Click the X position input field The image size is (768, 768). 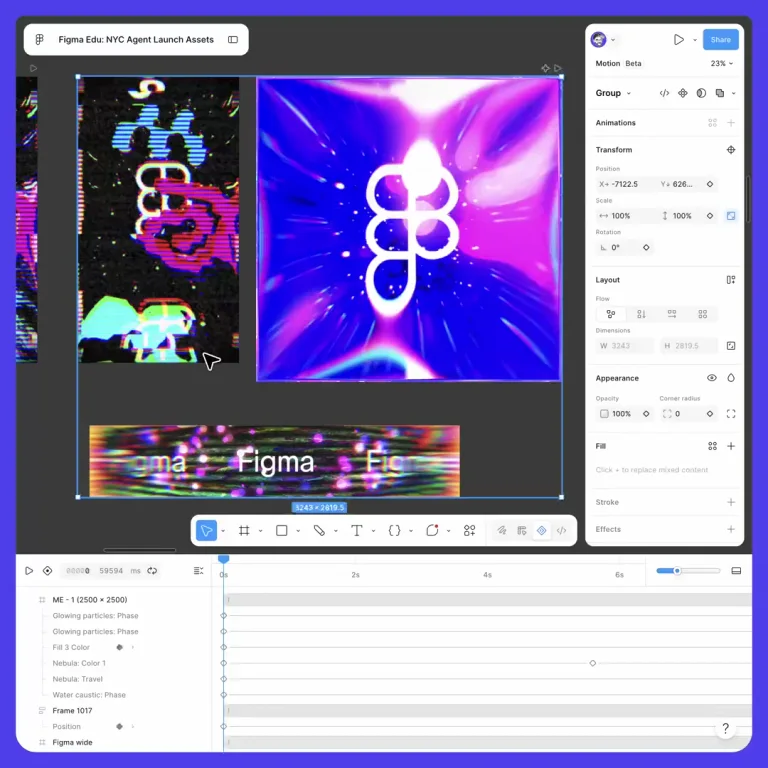625,184
